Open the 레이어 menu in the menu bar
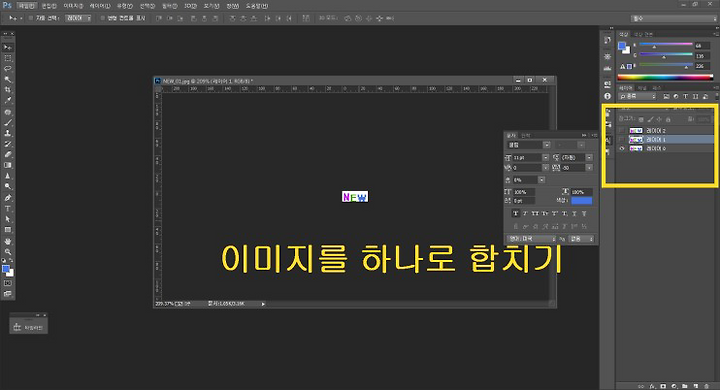720x390 pixels. [x=100, y=6]
